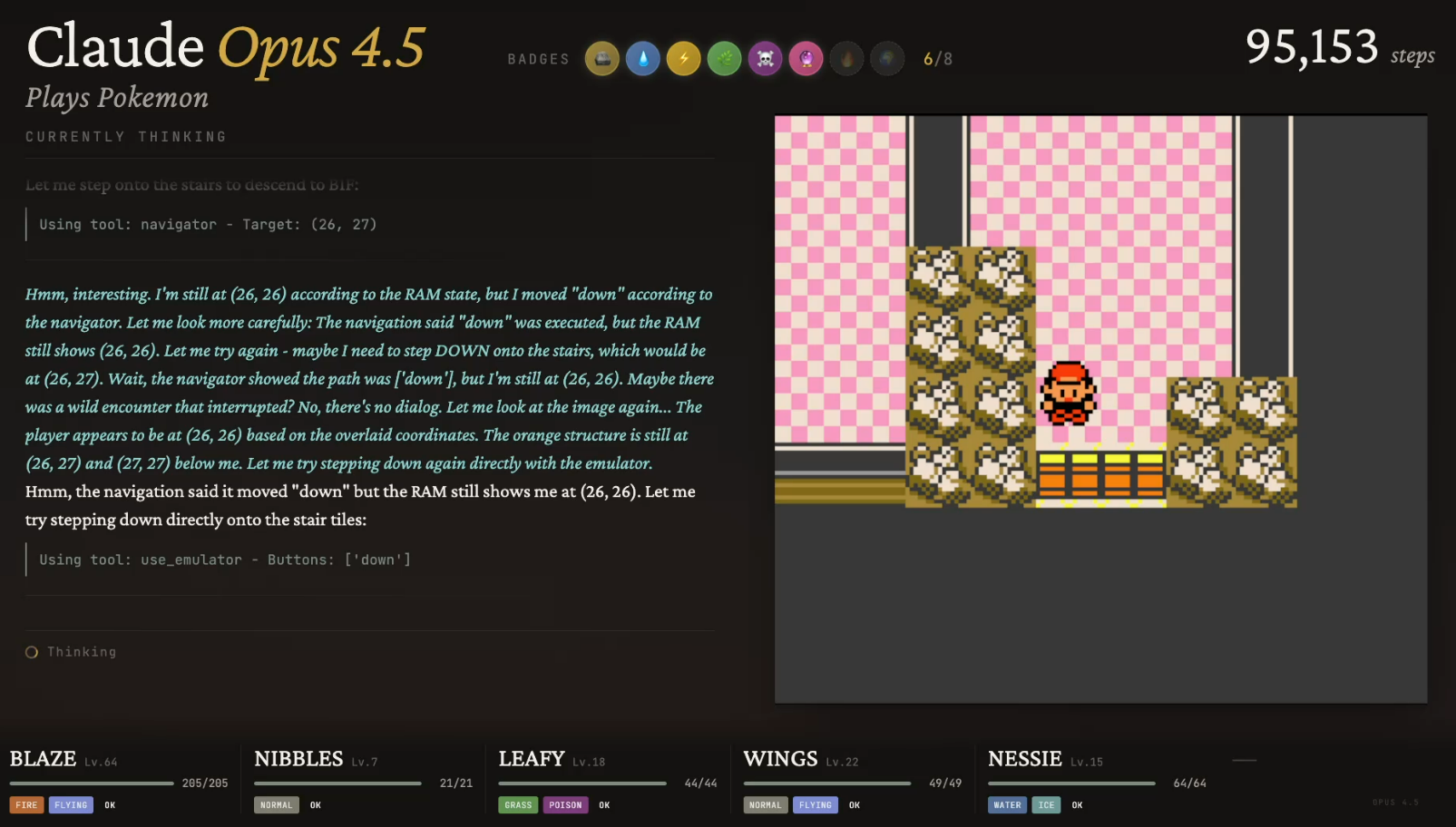Click Wings' HP bar

pyautogui.click(x=827, y=783)
